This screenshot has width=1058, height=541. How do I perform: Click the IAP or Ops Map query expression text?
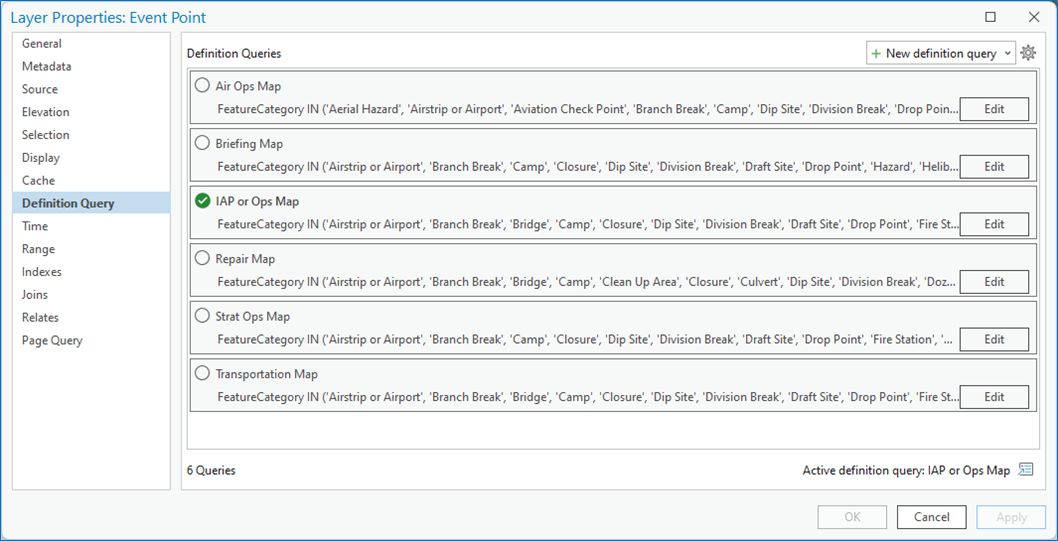coord(585,224)
